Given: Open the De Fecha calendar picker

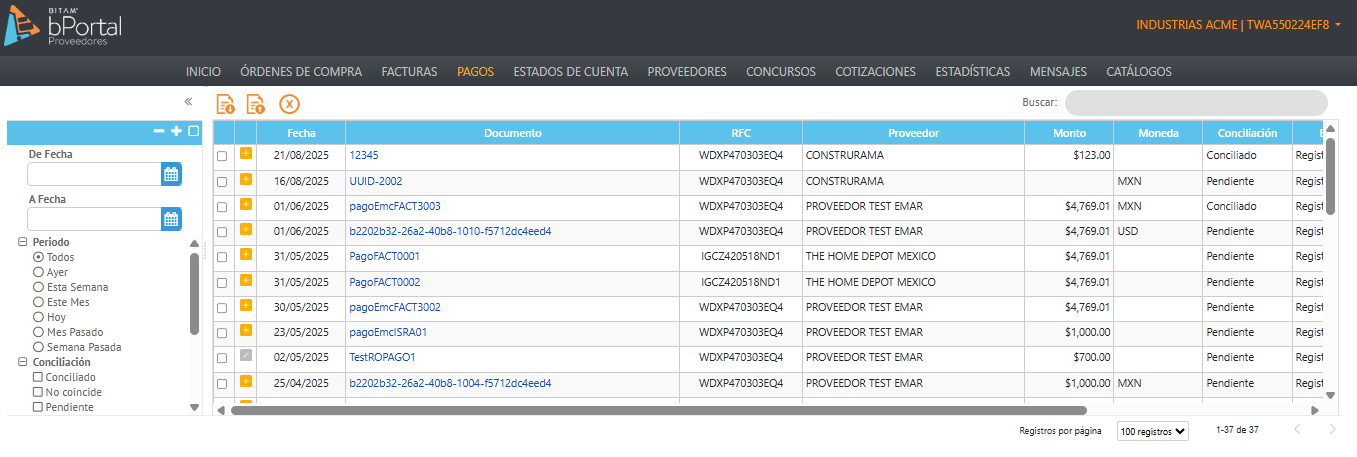Looking at the screenshot, I should point(171,174).
